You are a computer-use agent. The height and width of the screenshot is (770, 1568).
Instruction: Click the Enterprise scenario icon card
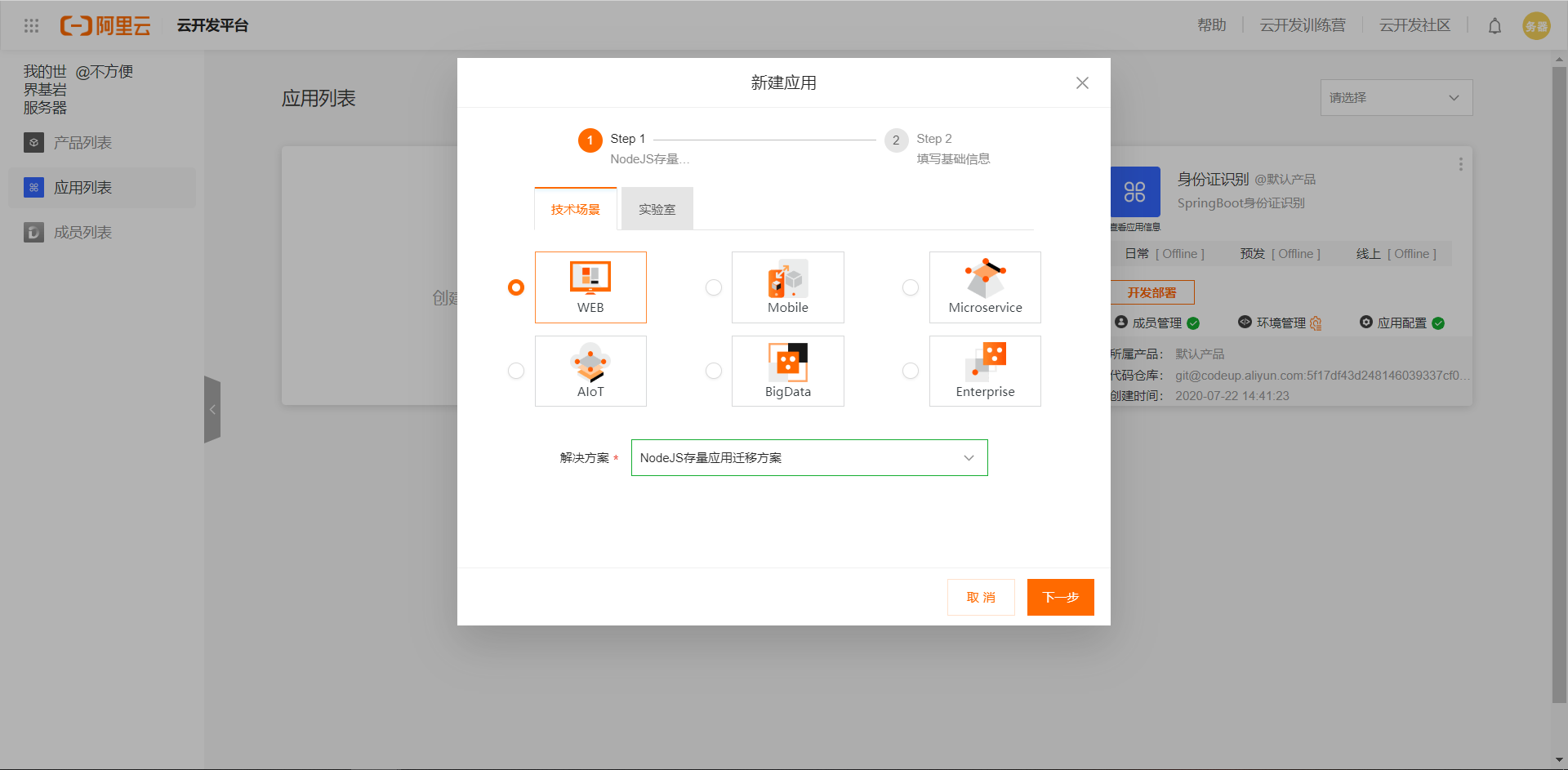[x=985, y=371]
